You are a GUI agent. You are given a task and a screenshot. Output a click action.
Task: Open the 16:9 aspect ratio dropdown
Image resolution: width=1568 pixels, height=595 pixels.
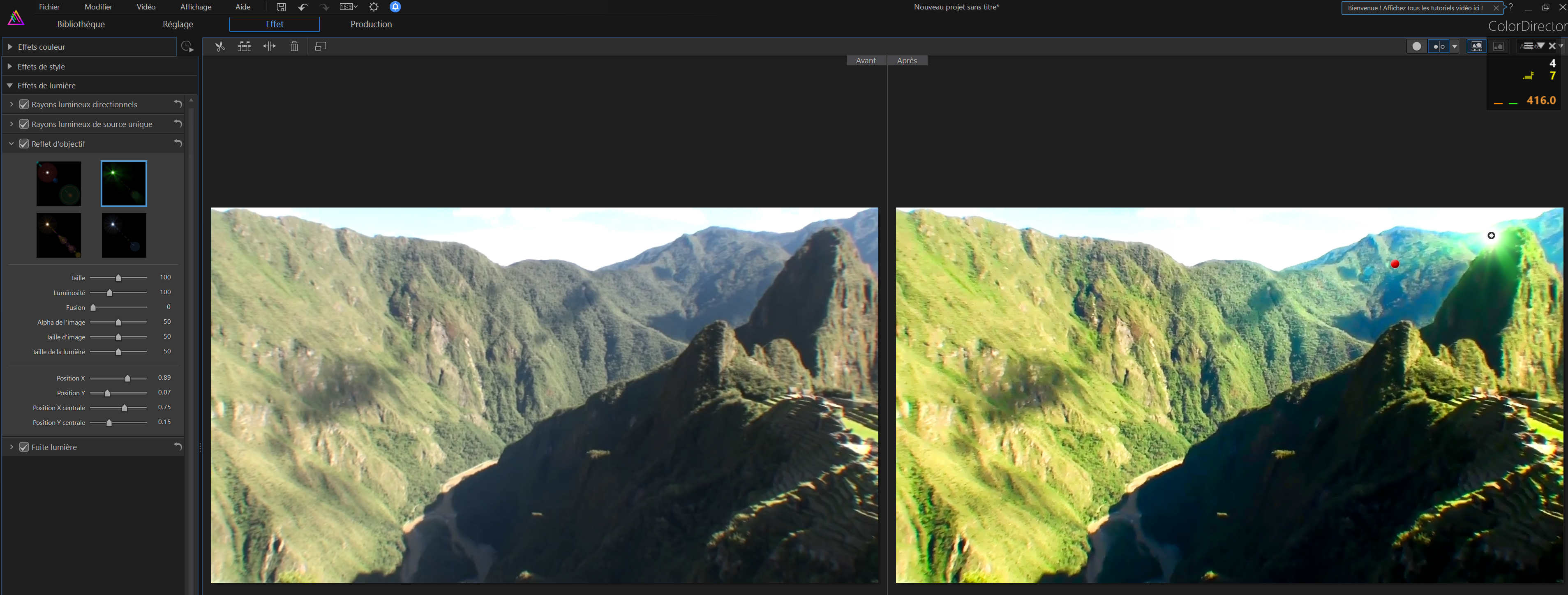click(x=348, y=7)
